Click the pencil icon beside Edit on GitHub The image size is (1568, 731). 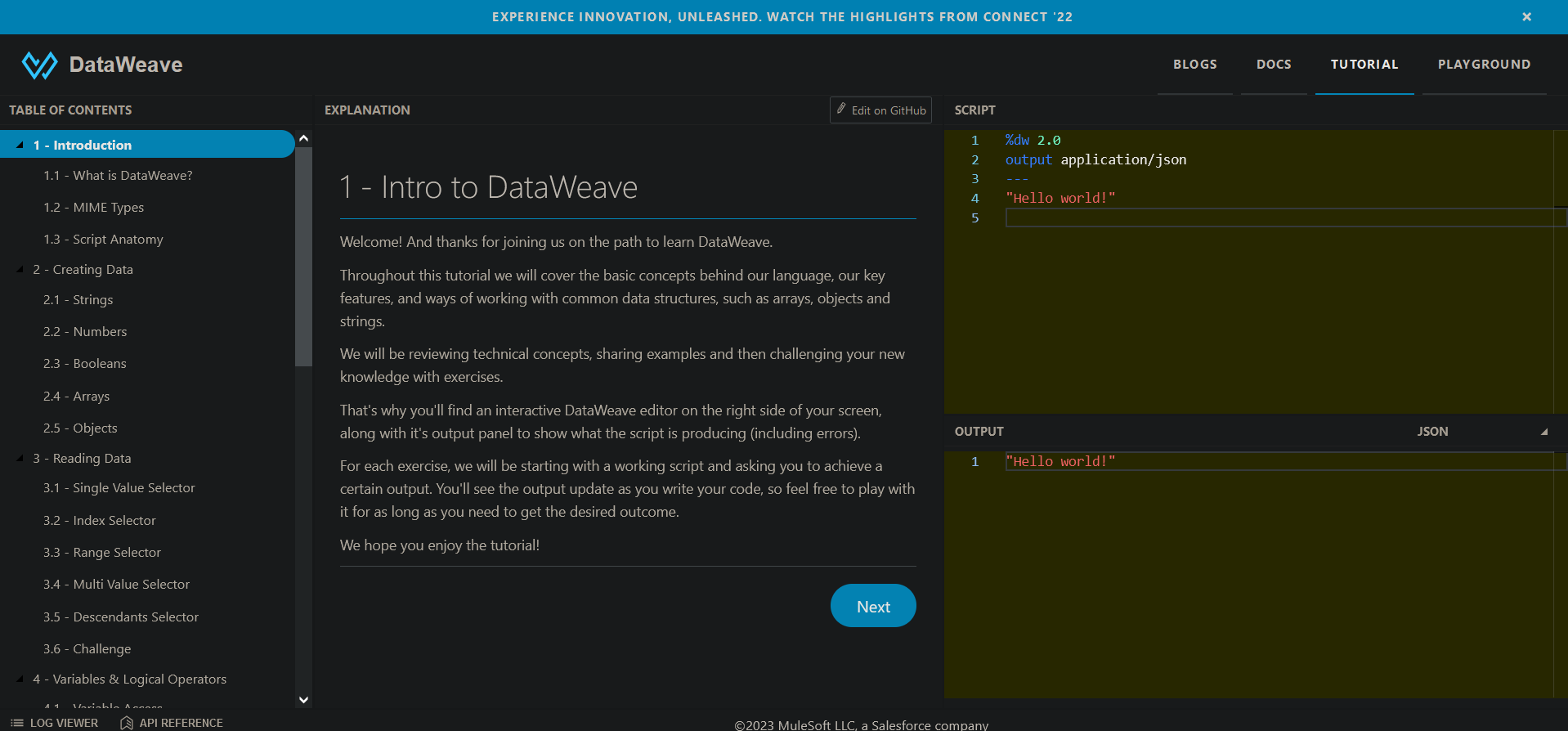[x=841, y=109]
